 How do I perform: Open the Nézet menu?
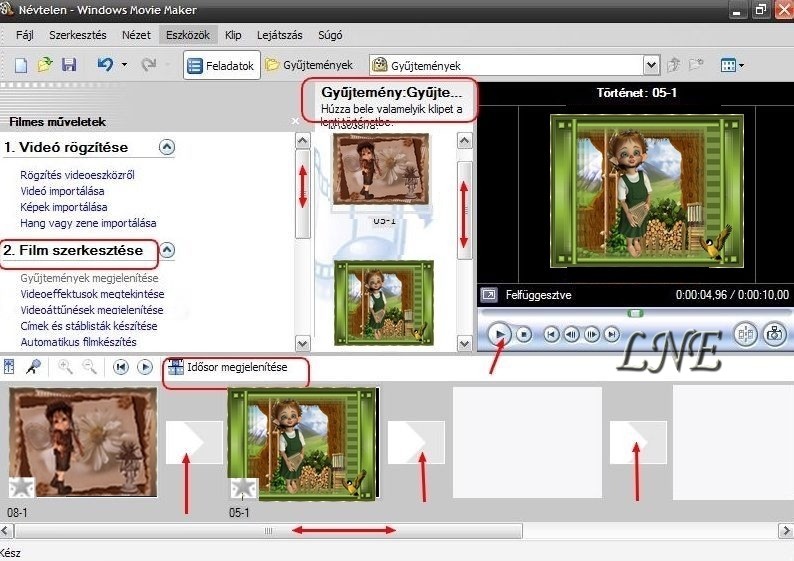[x=136, y=35]
